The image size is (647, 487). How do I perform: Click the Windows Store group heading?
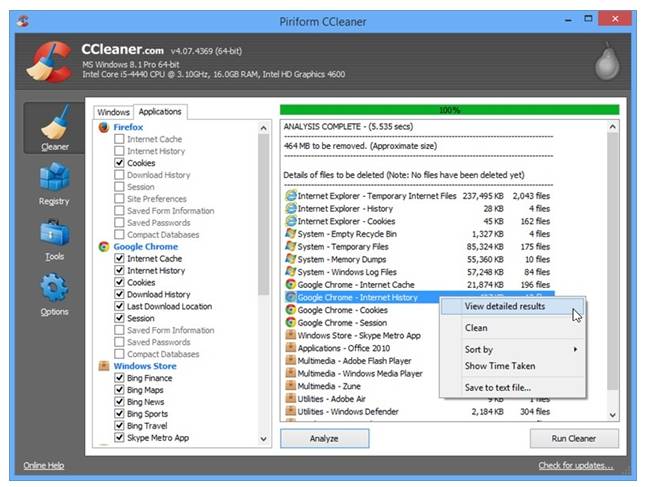(145, 366)
